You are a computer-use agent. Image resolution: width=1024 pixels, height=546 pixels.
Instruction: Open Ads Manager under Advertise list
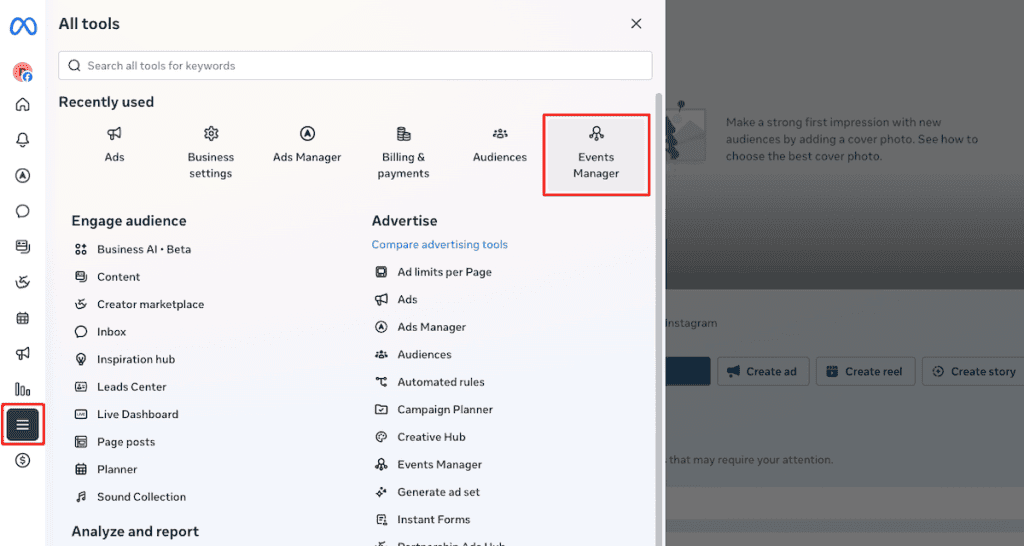pos(420,327)
